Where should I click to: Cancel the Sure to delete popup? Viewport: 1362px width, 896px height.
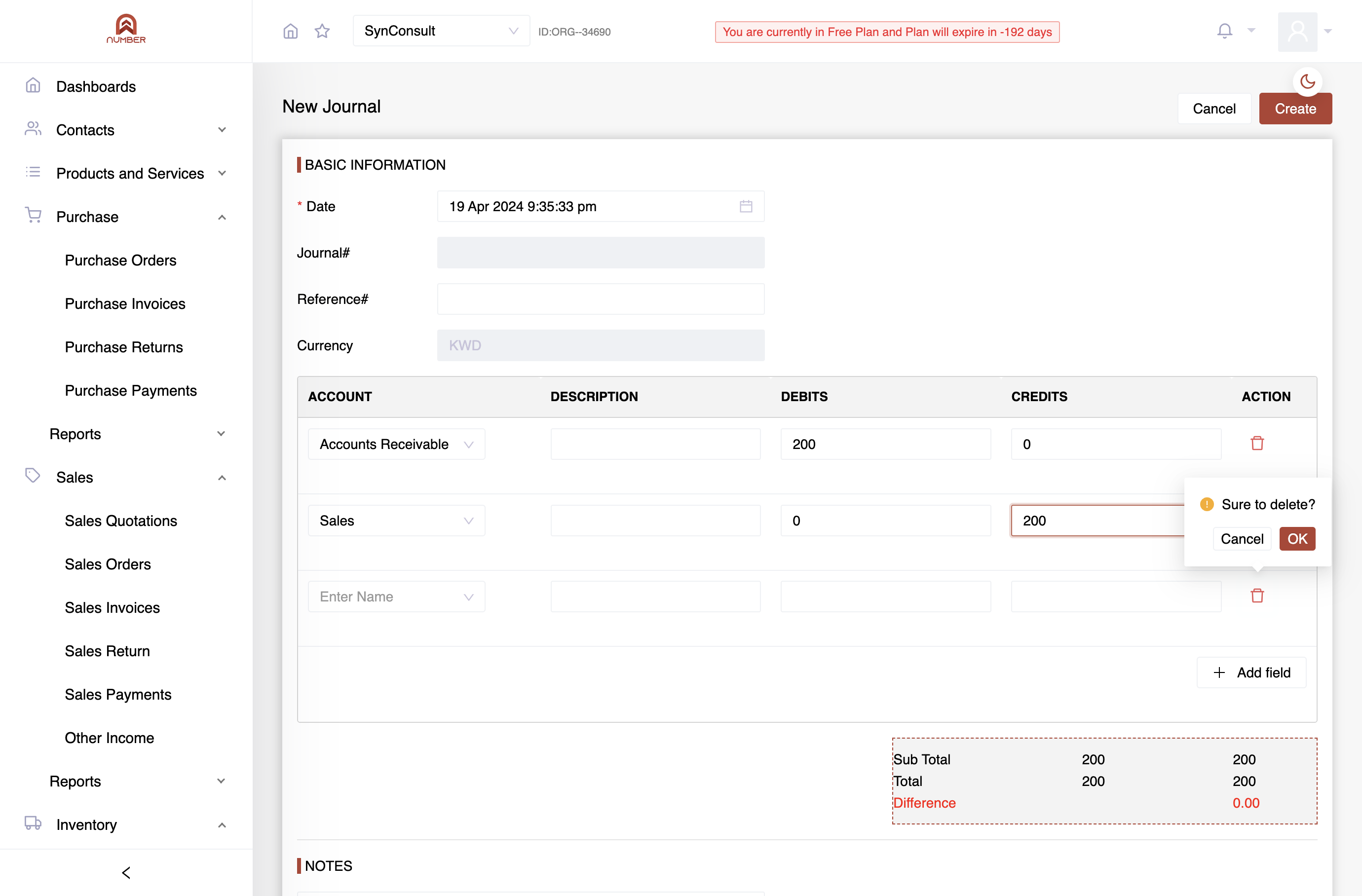pyautogui.click(x=1242, y=539)
